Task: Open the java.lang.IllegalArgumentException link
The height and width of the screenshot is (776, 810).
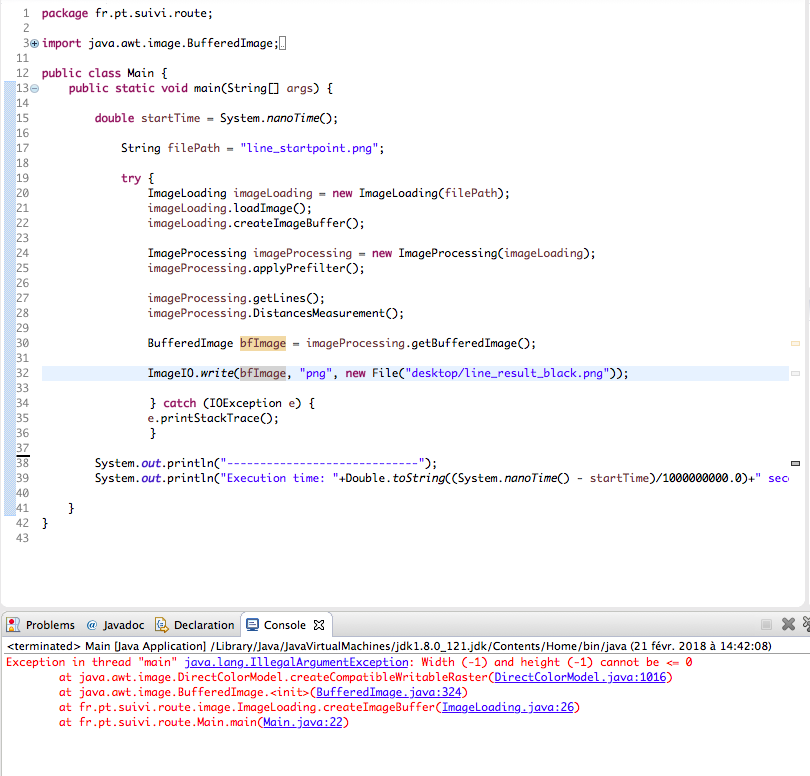Action: click(297, 662)
